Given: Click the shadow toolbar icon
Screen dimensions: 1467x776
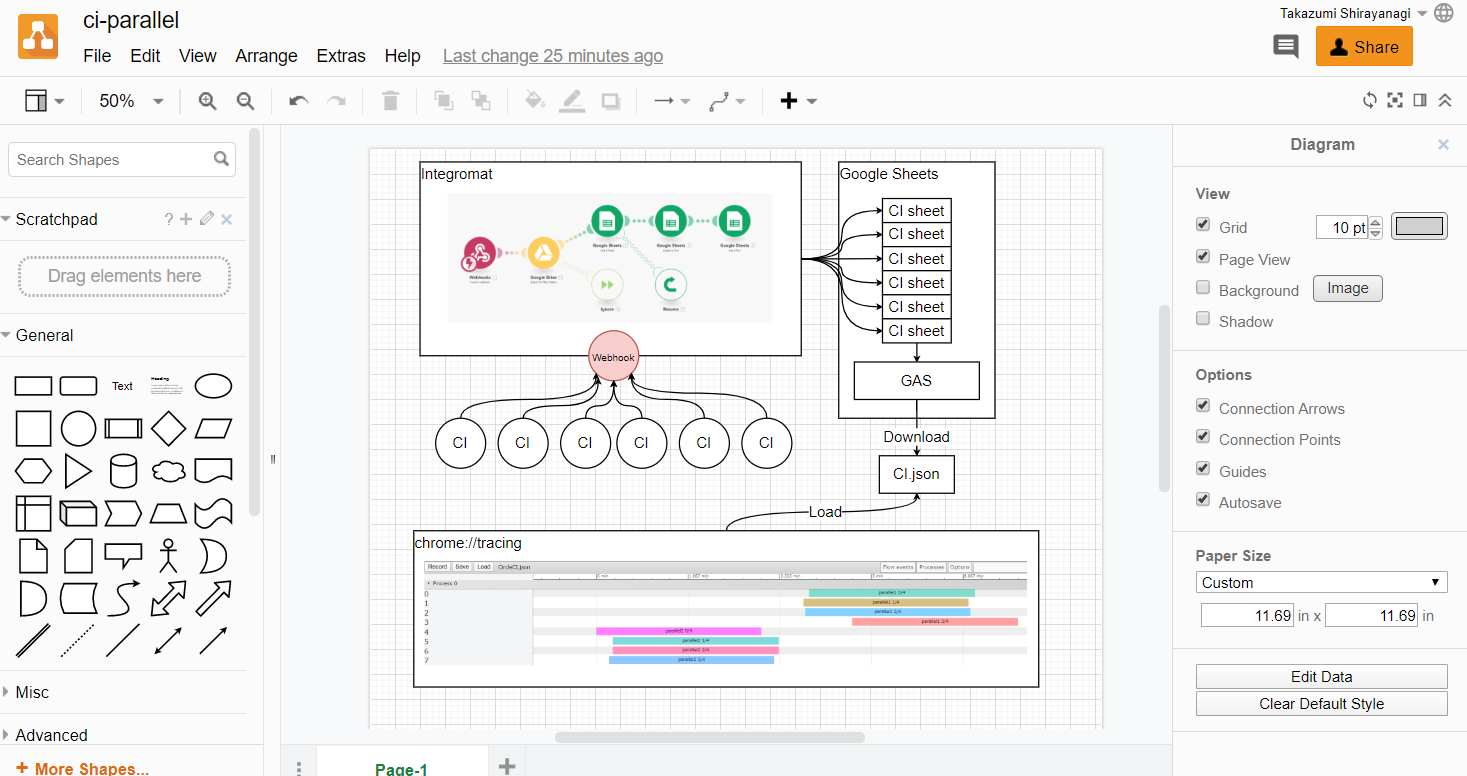Looking at the screenshot, I should tap(611, 101).
